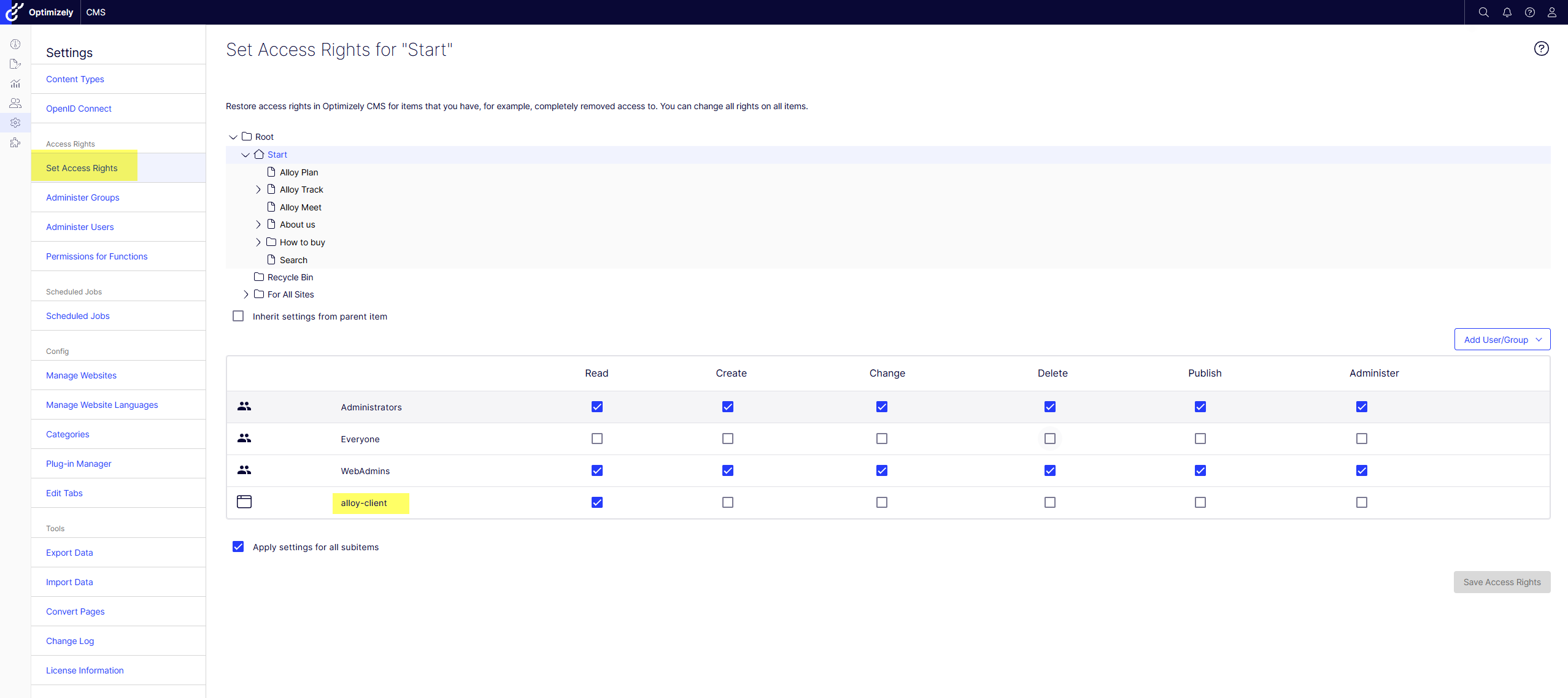Click the Everyone group icon
The width and height of the screenshot is (1568, 698).
coord(244,438)
